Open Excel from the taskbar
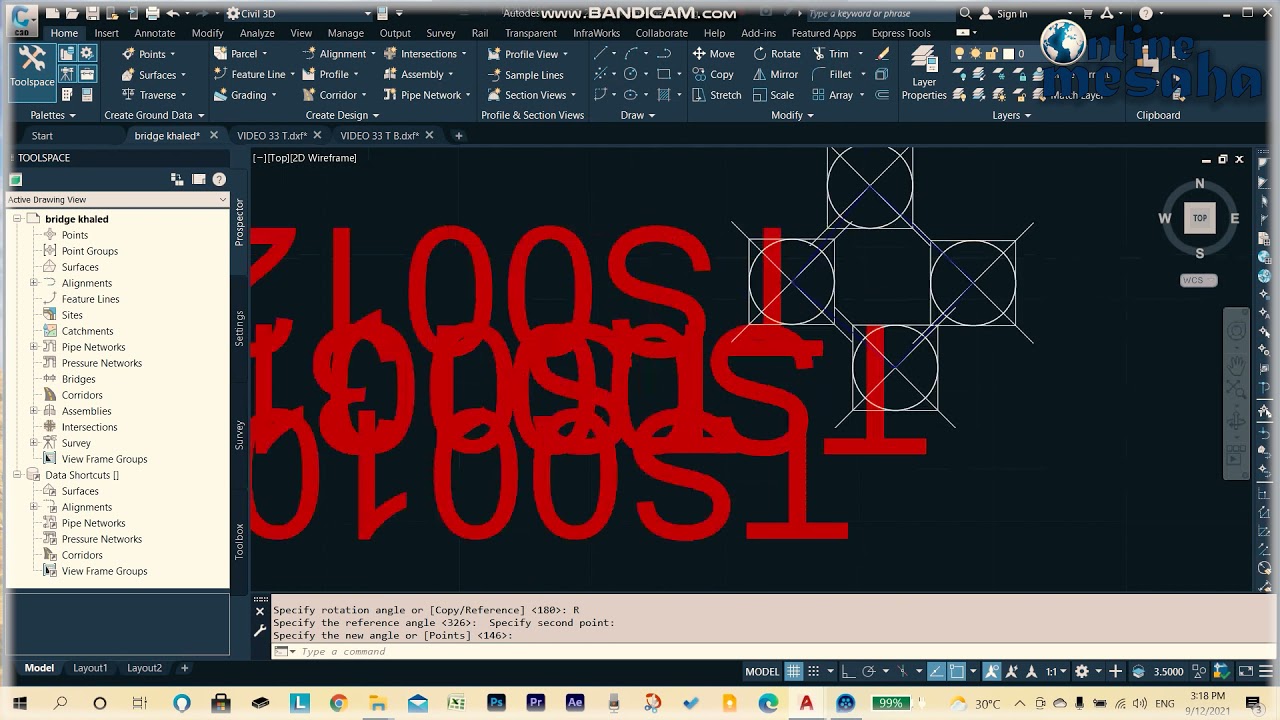This screenshot has width=1280, height=720. [456, 703]
